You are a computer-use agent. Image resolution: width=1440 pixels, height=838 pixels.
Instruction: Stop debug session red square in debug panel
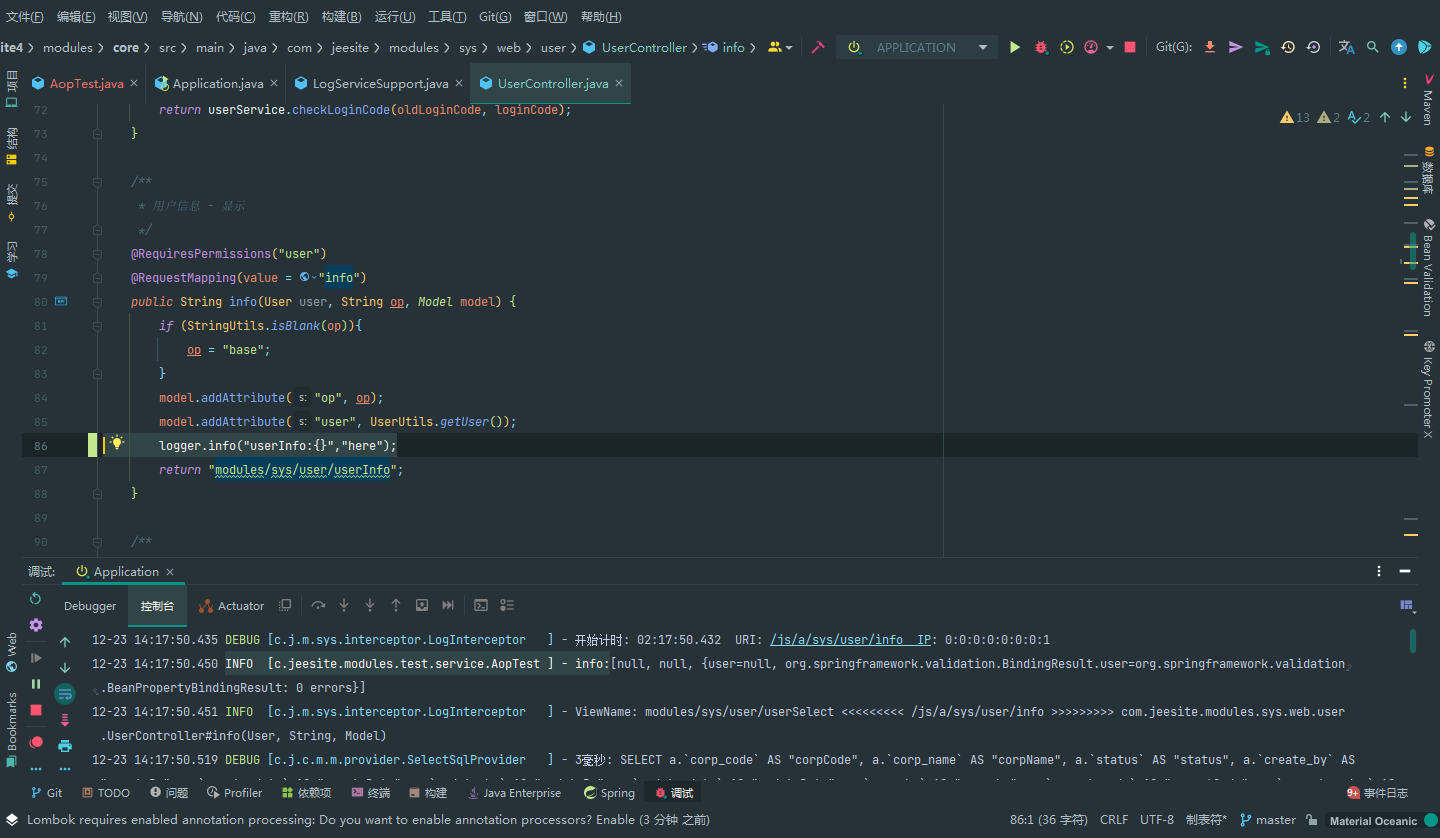point(36,710)
